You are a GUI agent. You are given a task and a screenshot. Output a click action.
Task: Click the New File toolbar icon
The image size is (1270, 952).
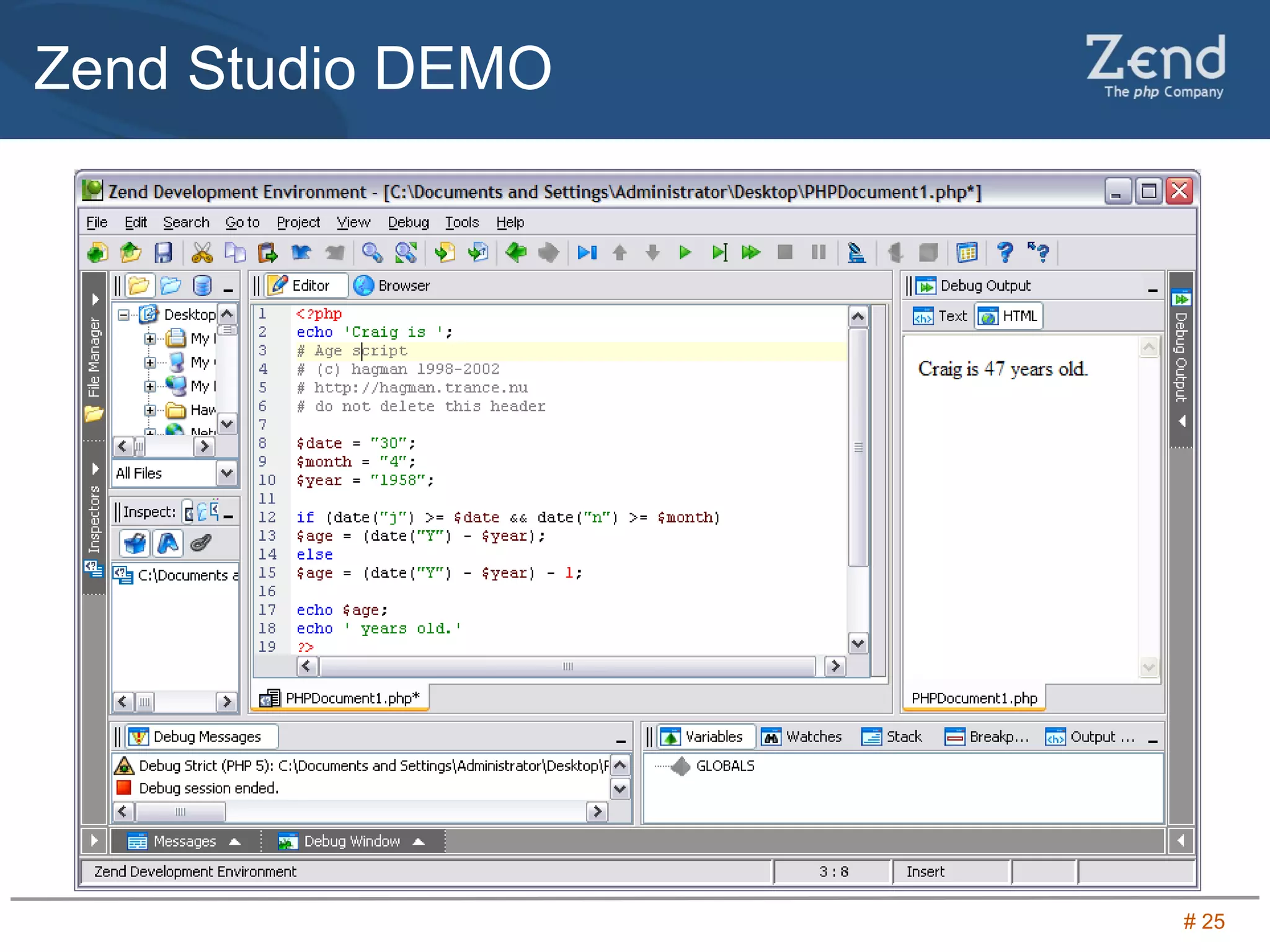click(x=97, y=253)
